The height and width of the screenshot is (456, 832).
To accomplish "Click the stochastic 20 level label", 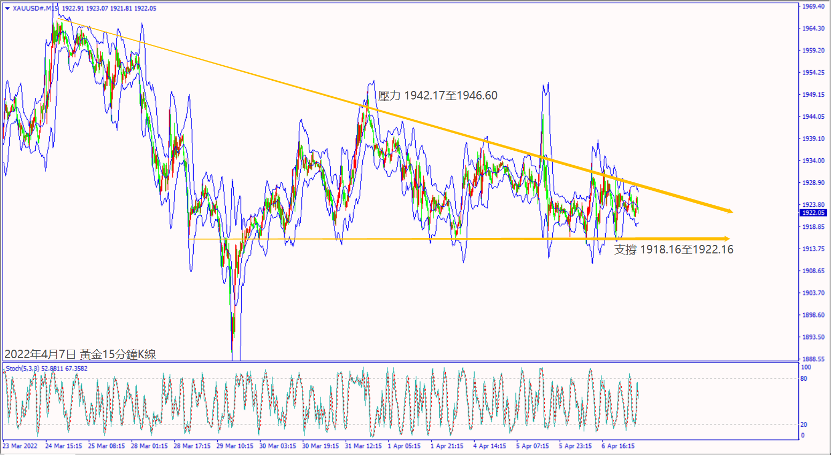I will (805, 422).
